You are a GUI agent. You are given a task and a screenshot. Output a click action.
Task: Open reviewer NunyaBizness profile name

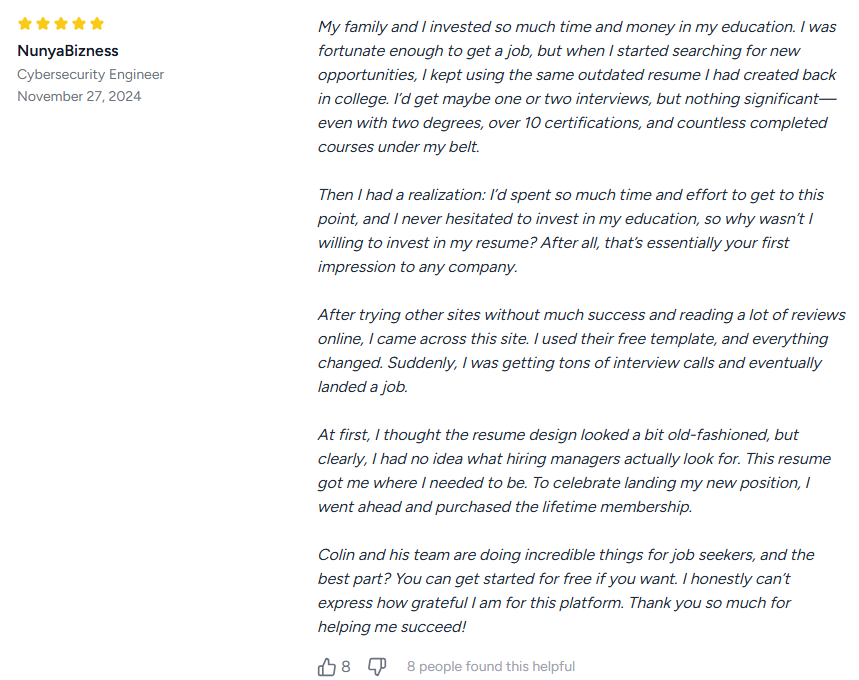pos(68,51)
